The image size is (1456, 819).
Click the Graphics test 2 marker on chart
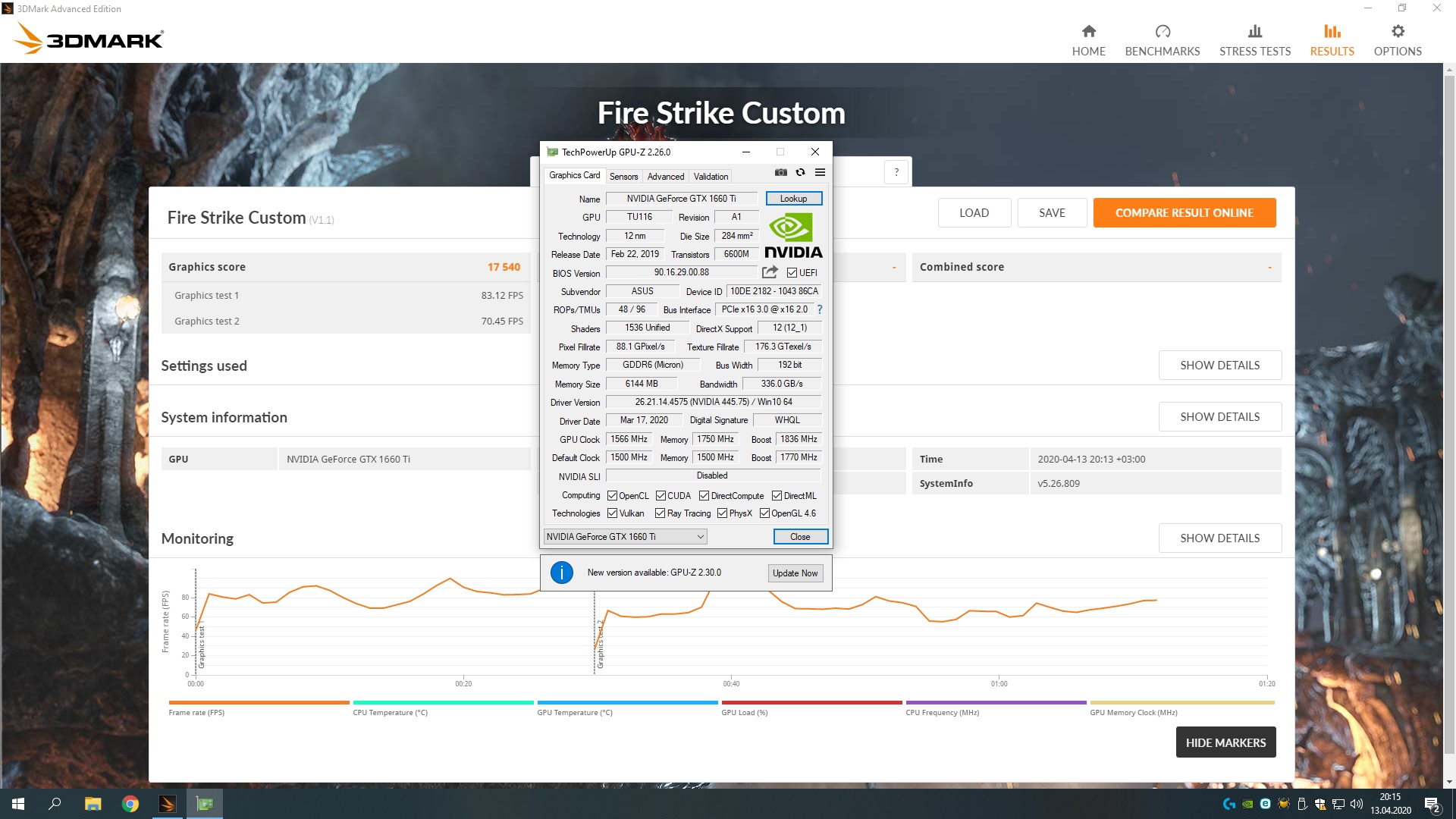click(599, 645)
